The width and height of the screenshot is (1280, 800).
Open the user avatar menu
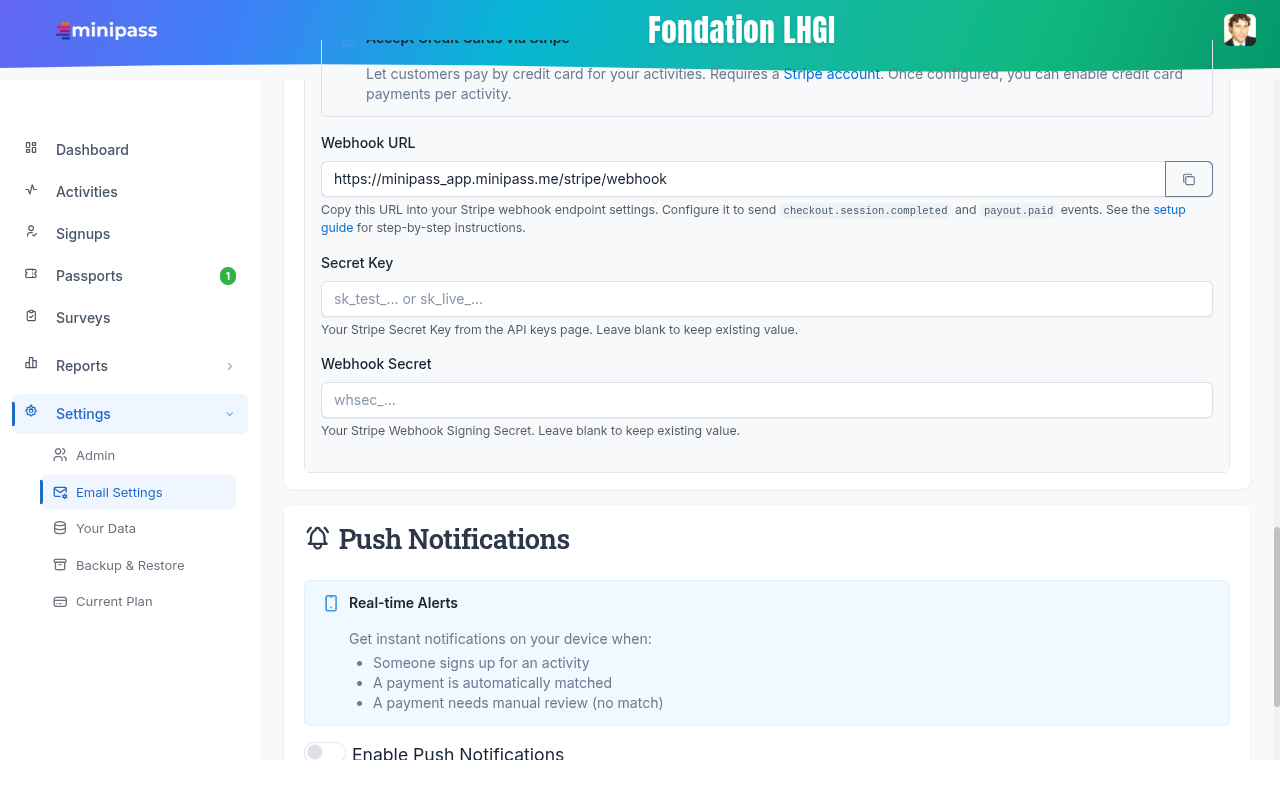pyautogui.click(x=1240, y=30)
